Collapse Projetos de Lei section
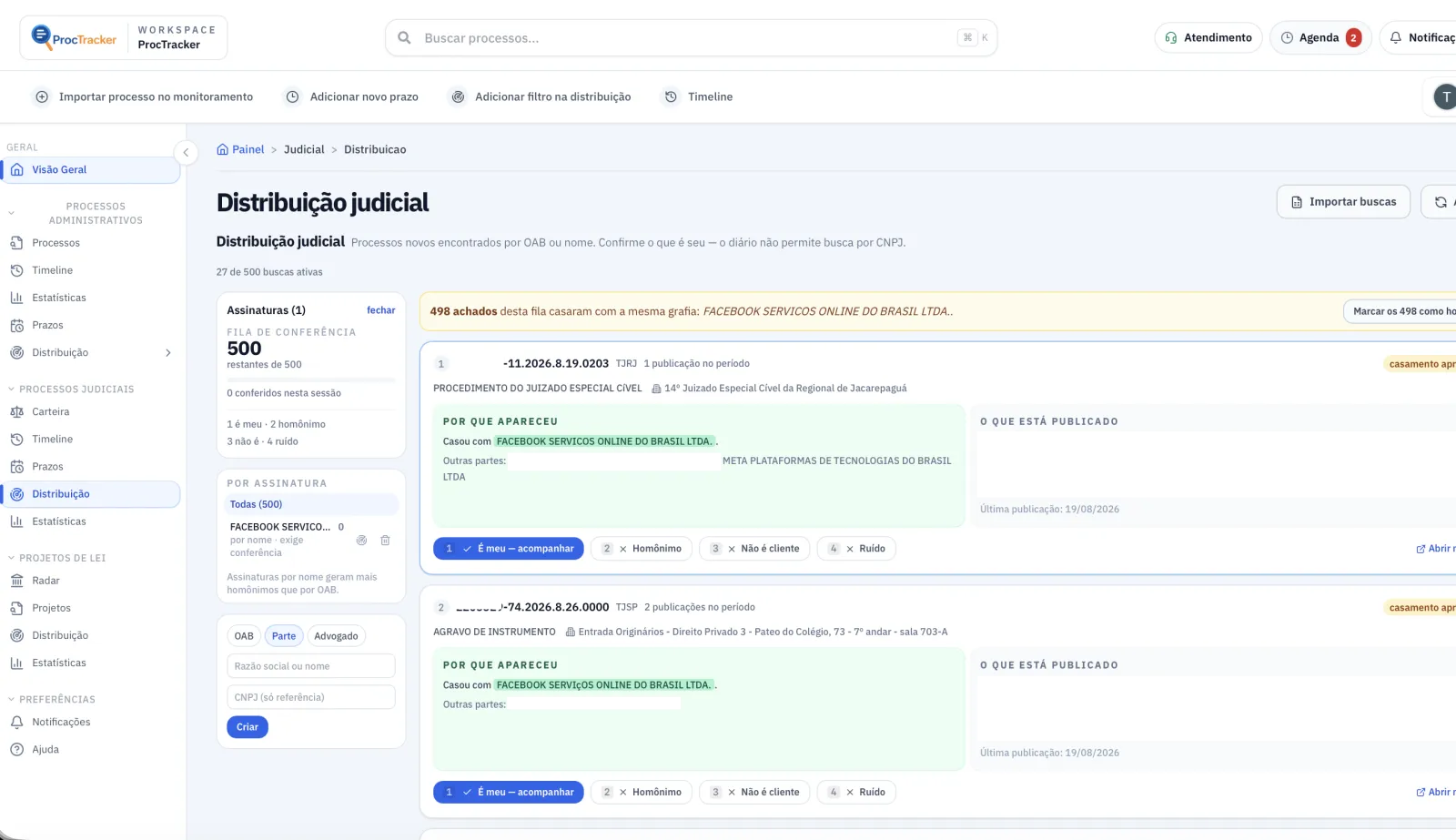 click(x=12, y=558)
